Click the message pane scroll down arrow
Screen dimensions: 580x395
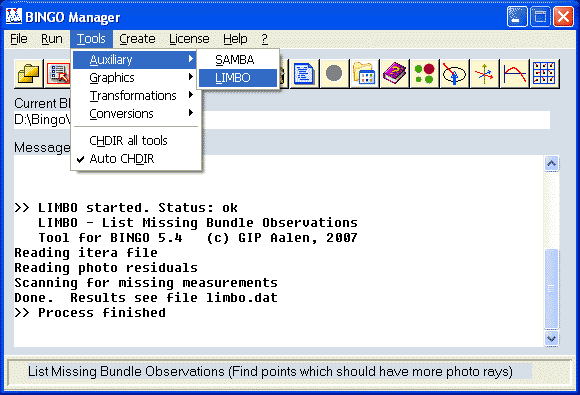tap(552, 338)
